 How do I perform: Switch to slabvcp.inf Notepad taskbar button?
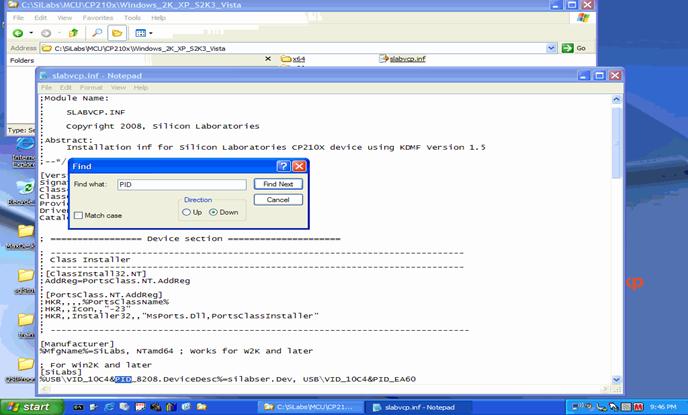(x=418, y=407)
